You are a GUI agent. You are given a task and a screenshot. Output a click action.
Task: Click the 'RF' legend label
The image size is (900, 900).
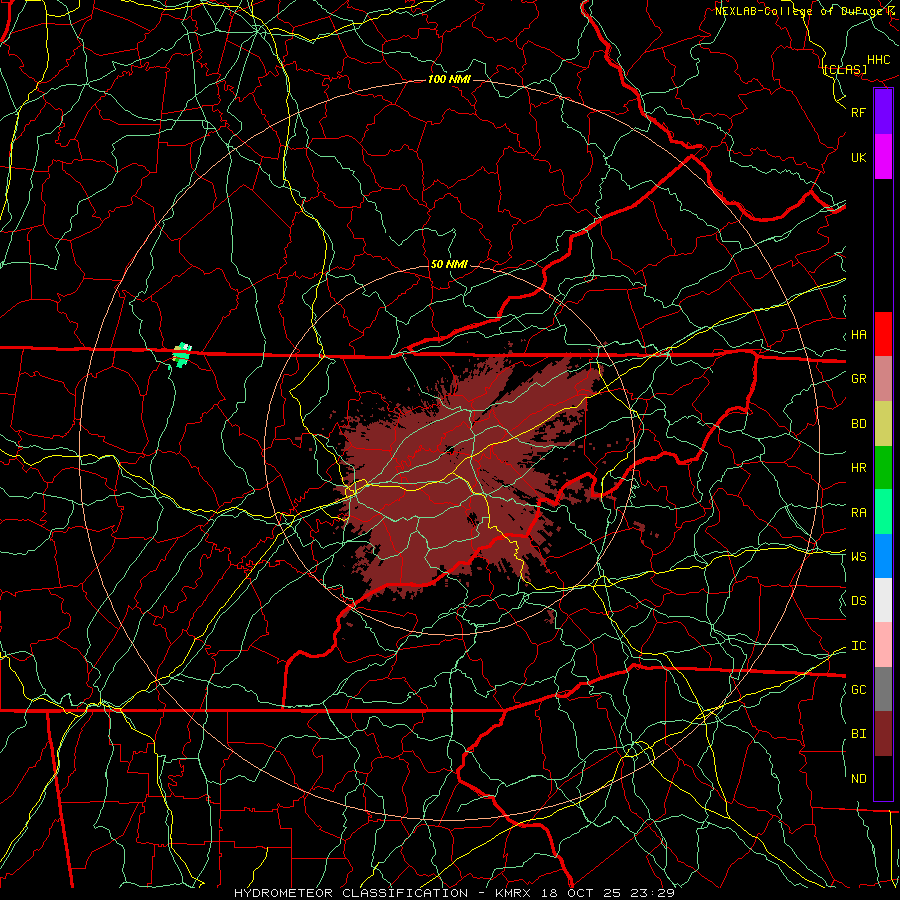pos(859,112)
